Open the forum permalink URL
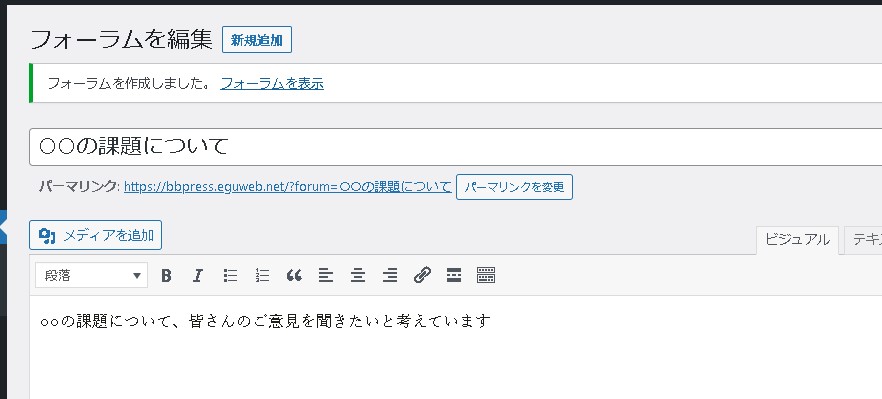882x399 pixels. tap(287, 187)
